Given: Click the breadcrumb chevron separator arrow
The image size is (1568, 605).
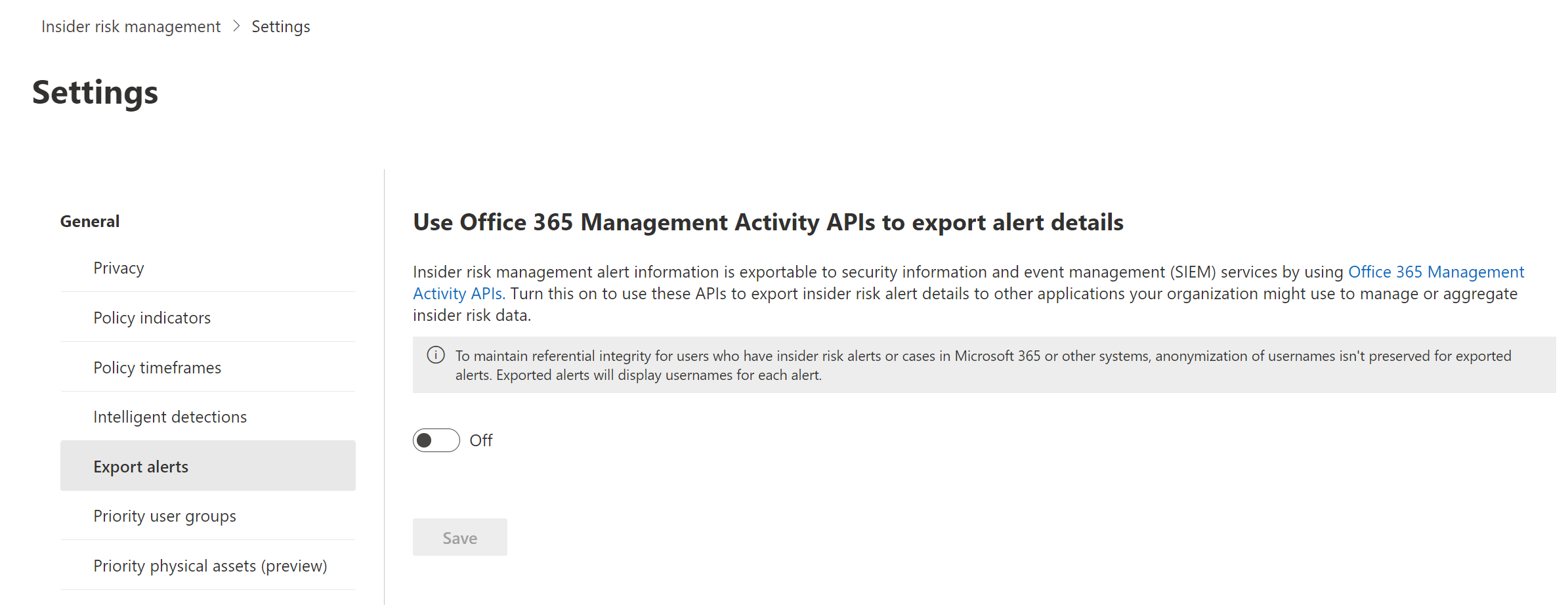Looking at the screenshot, I should pyautogui.click(x=237, y=26).
